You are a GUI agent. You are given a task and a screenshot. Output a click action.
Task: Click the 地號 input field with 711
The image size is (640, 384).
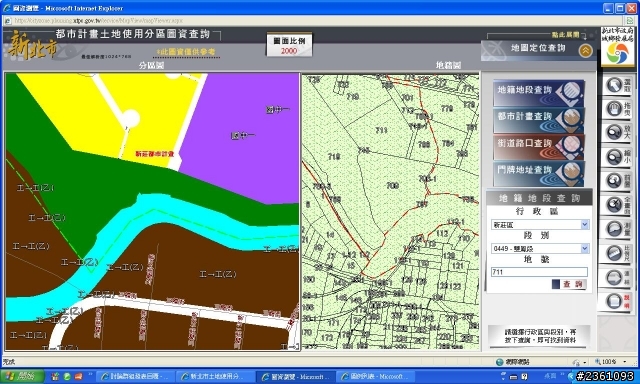pos(539,272)
